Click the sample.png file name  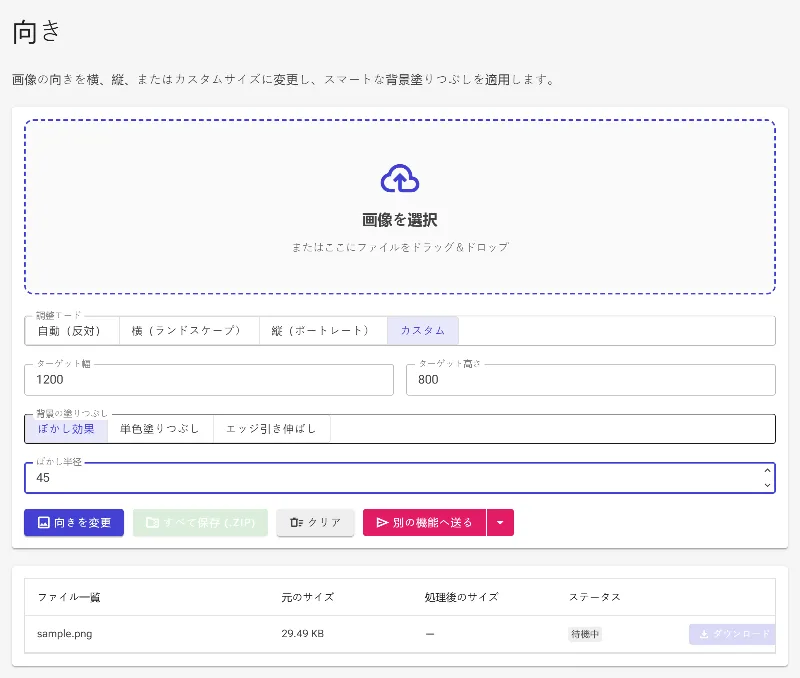click(65, 634)
